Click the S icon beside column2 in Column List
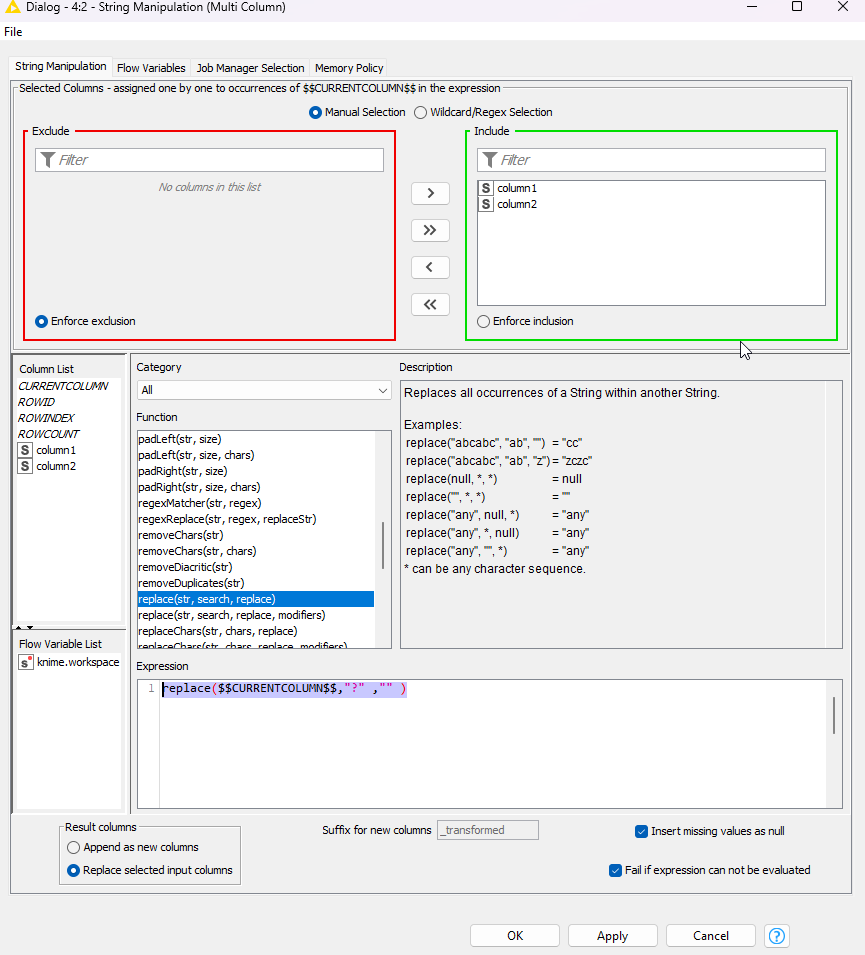 pyautogui.click(x=25, y=466)
